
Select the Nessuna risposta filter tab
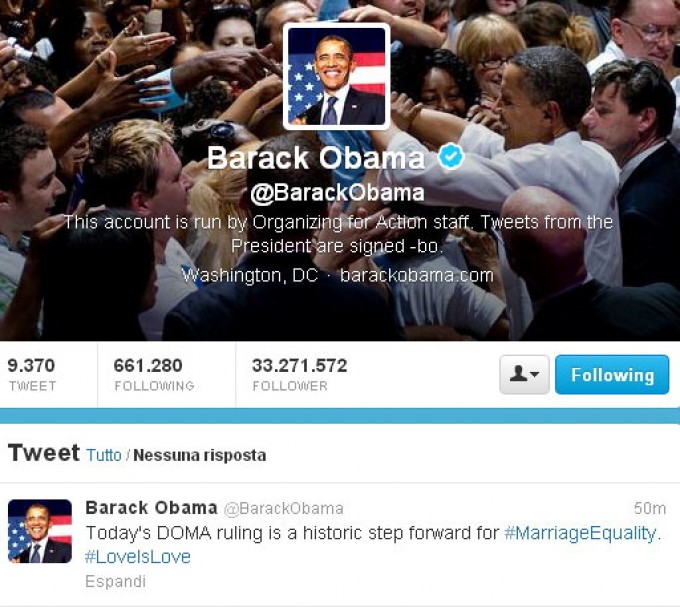(x=199, y=455)
